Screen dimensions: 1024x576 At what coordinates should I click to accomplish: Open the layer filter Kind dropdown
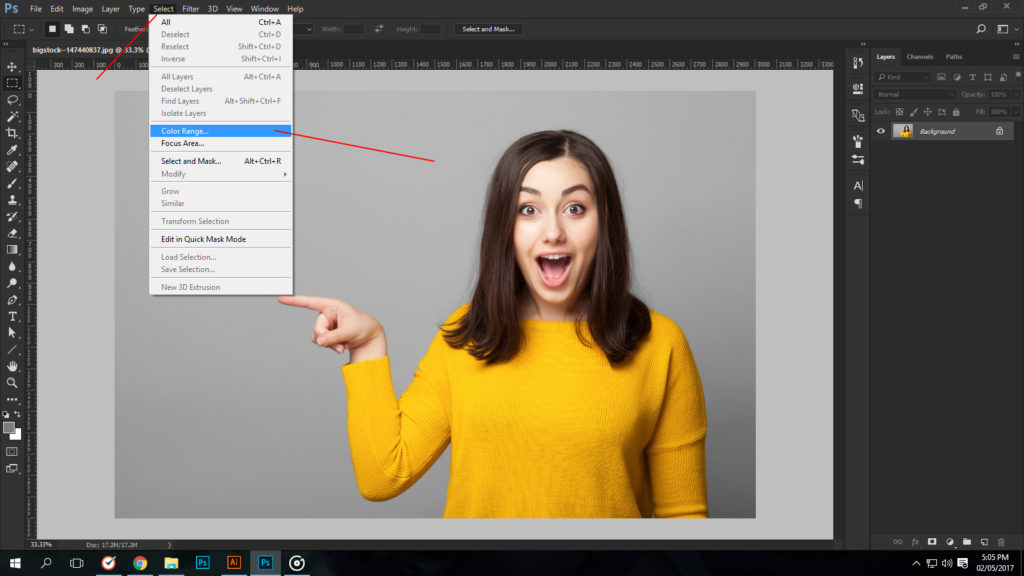pos(904,77)
